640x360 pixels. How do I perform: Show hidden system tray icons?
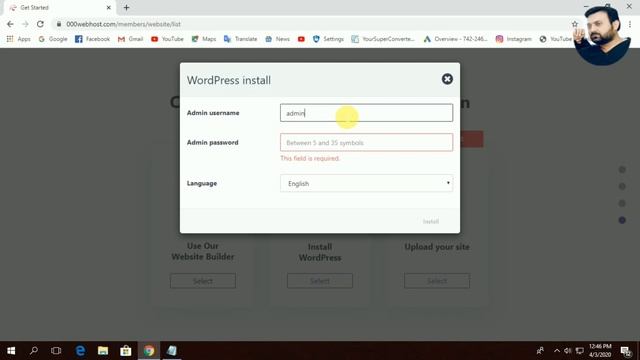pyautogui.click(x=557, y=351)
